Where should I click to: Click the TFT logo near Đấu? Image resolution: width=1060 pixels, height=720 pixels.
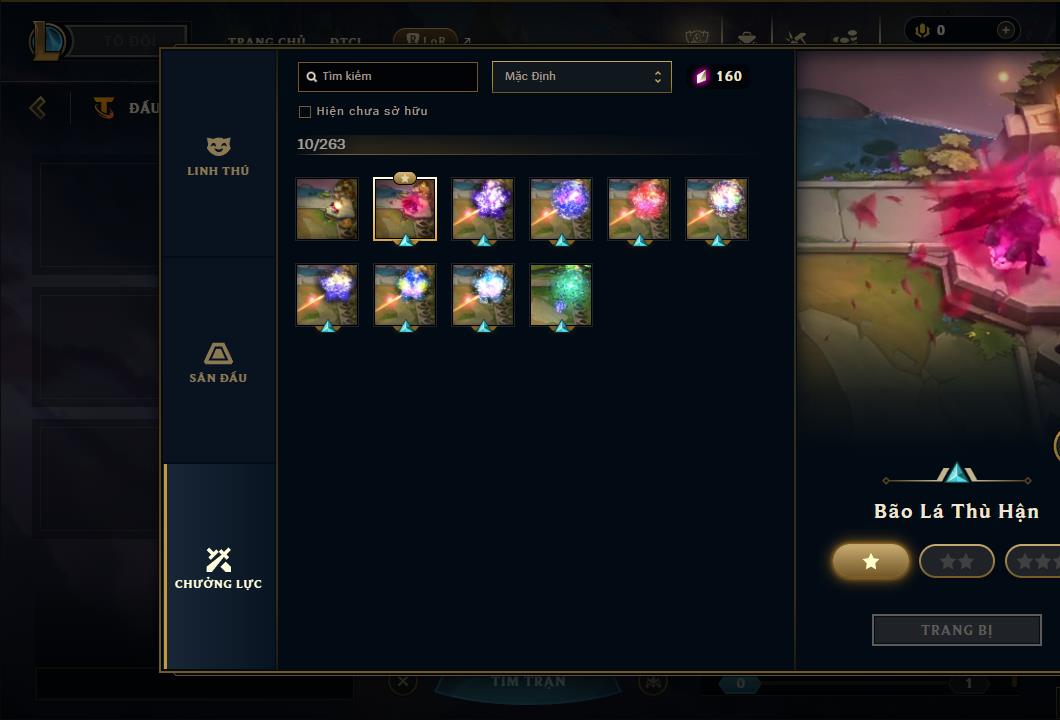click(x=104, y=107)
